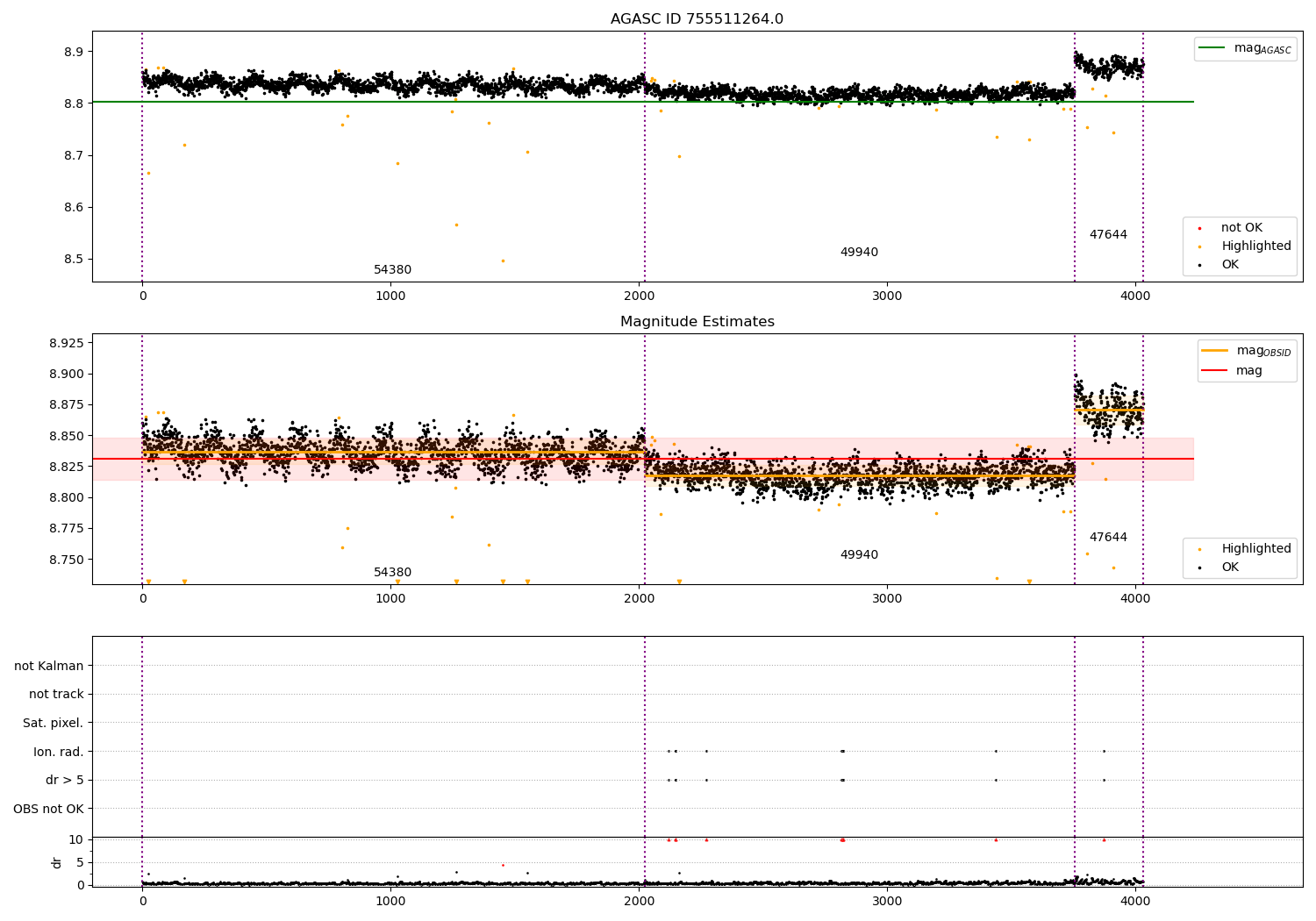Select the "Sat. pixel." axis label

(54, 724)
